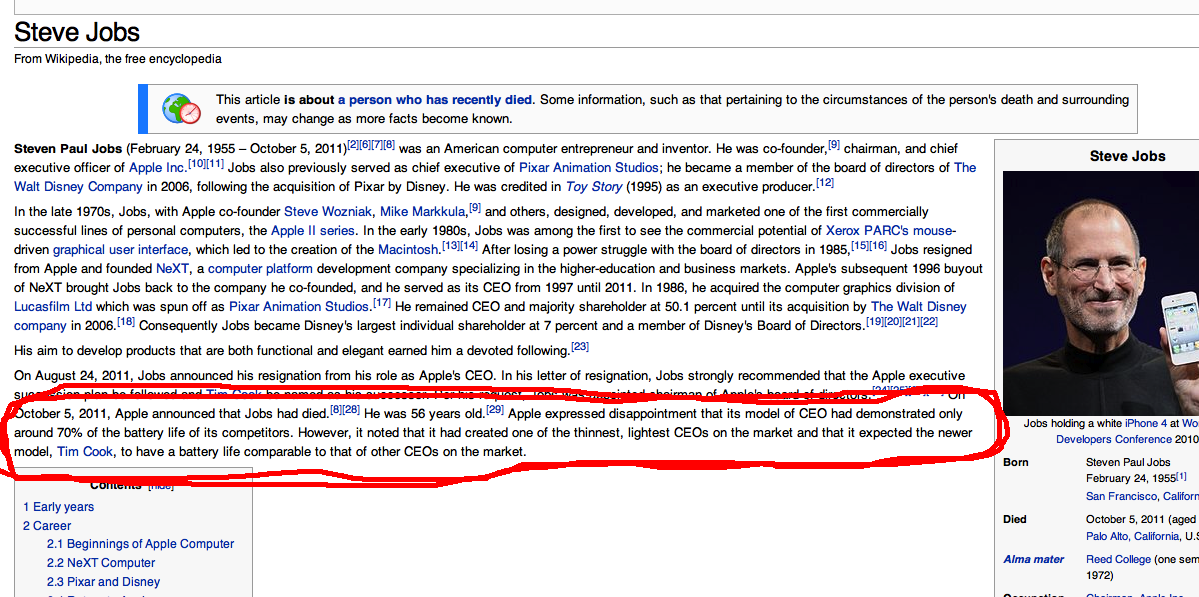Viewport: 1199px width, 597px height.
Task: Open the Steve Jobs infobox photo
Action: click(1100, 290)
